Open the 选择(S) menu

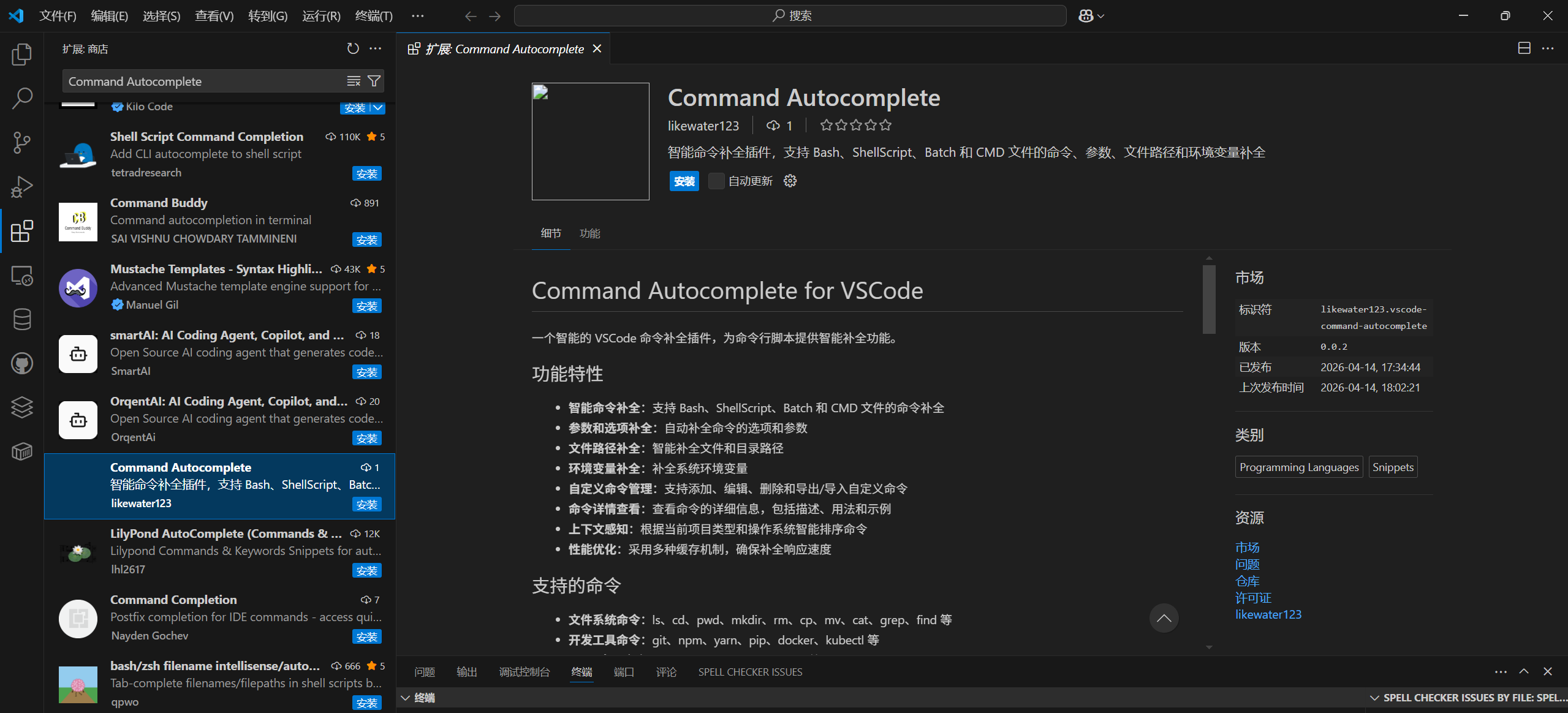[x=161, y=16]
